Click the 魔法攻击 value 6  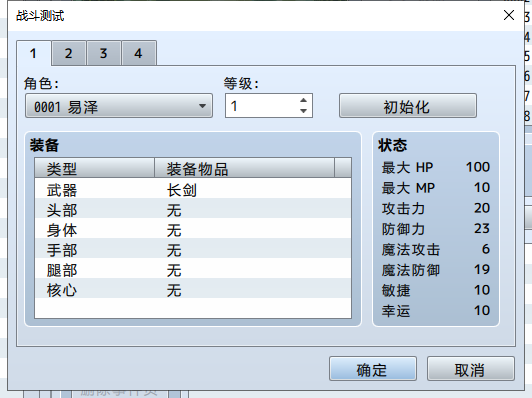(486, 249)
